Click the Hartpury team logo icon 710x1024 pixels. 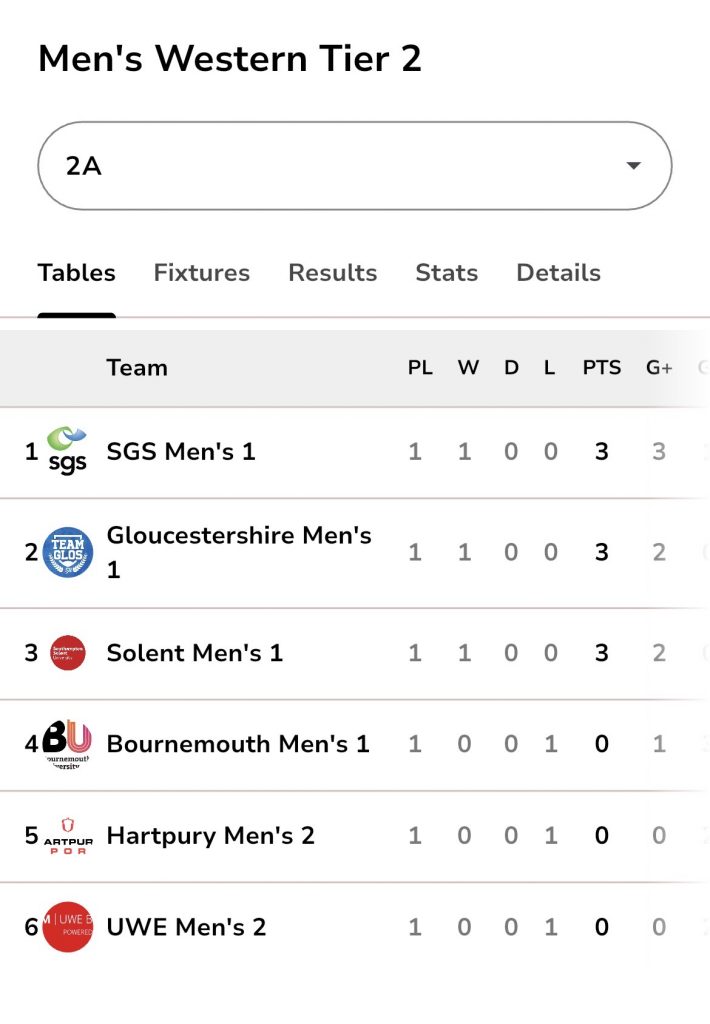(68, 835)
